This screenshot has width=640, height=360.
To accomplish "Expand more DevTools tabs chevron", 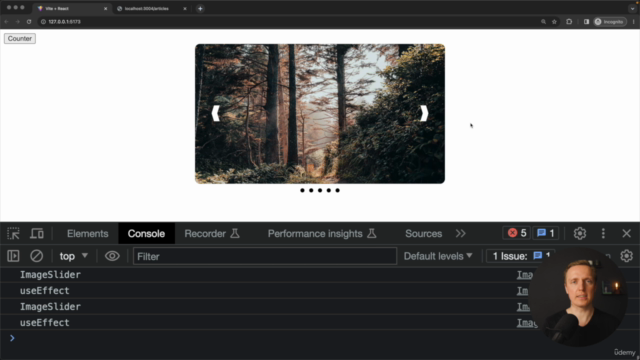I will [460, 233].
